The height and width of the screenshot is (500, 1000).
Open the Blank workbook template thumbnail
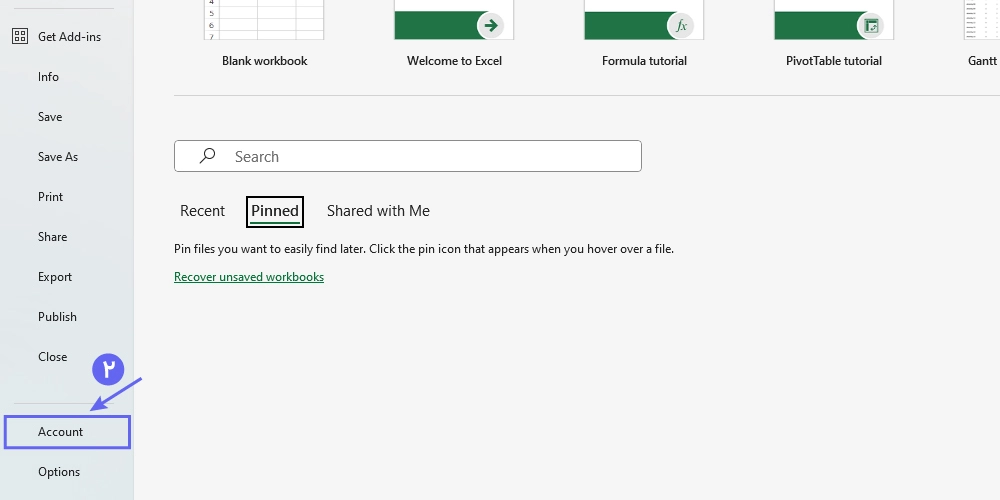pos(264,20)
